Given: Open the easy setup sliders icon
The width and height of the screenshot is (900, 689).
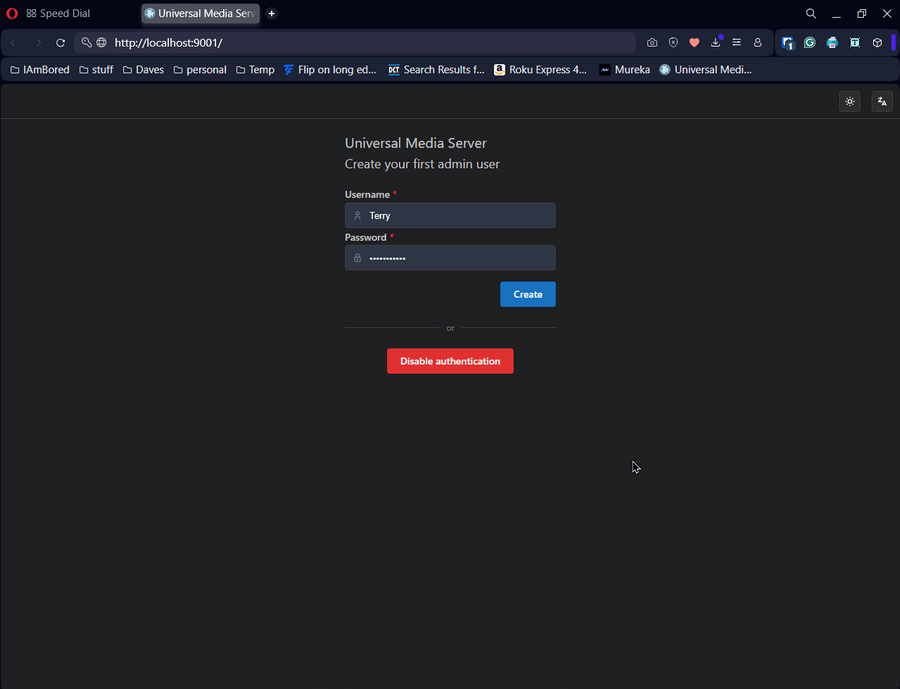Looking at the screenshot, I should pos(736,42).
